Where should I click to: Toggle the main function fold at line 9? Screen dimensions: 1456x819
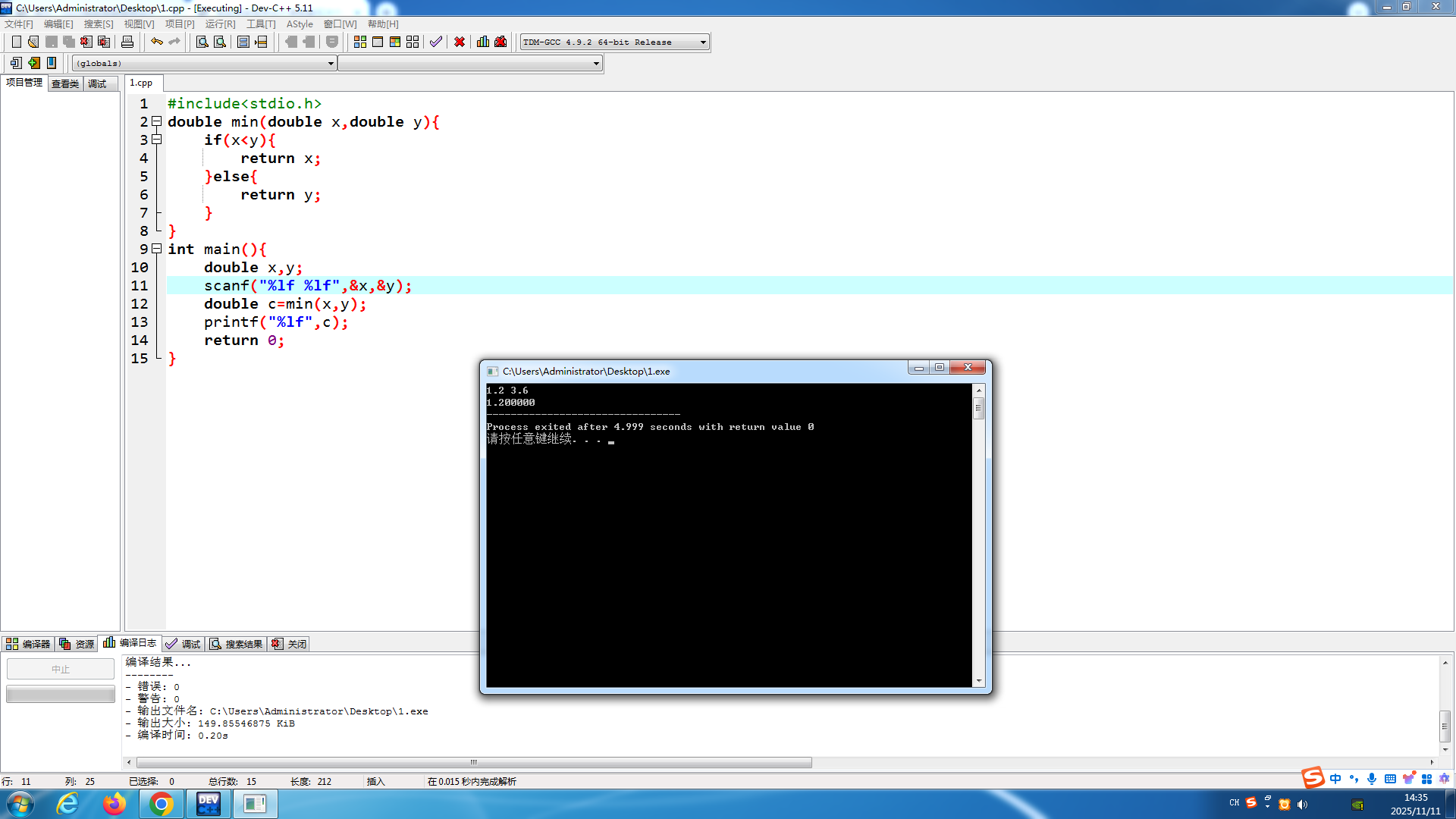(x=157, y=249)
